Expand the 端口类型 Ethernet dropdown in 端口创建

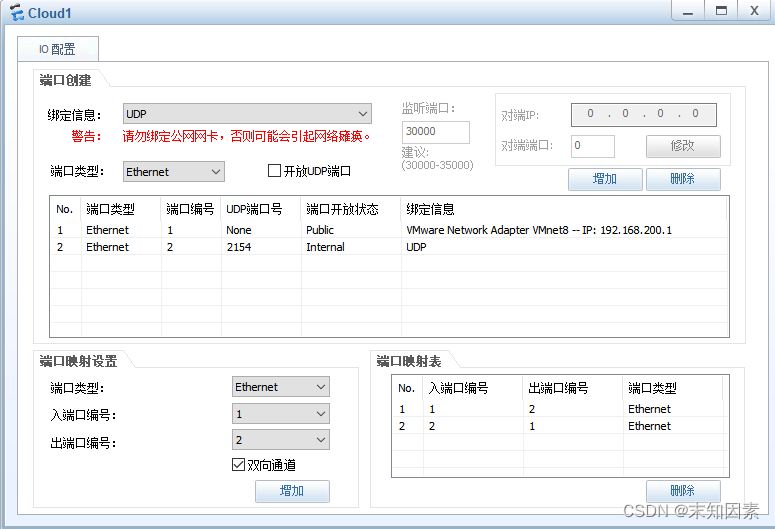click(x=173, y=172)
